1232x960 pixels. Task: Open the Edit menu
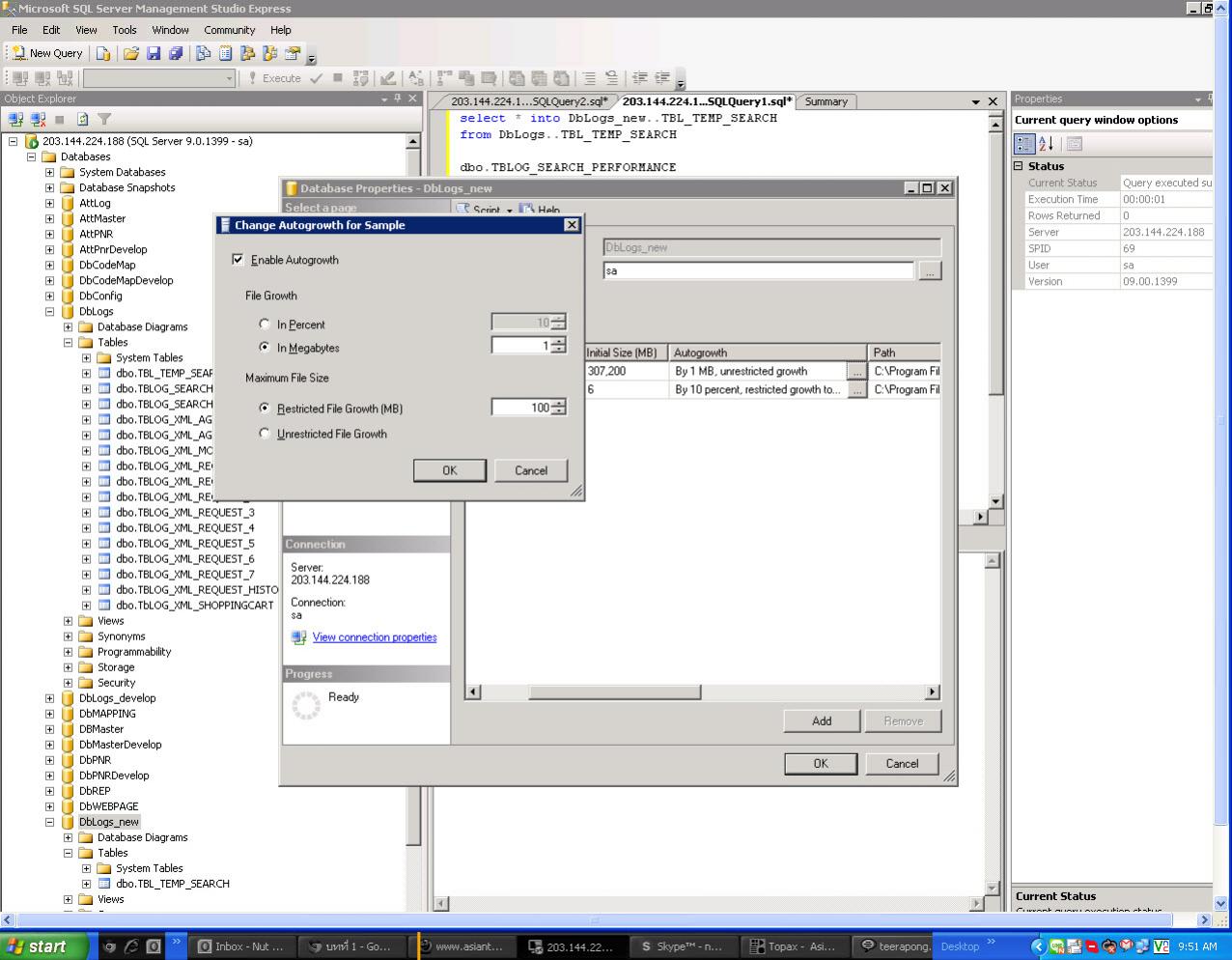[51, 30]
